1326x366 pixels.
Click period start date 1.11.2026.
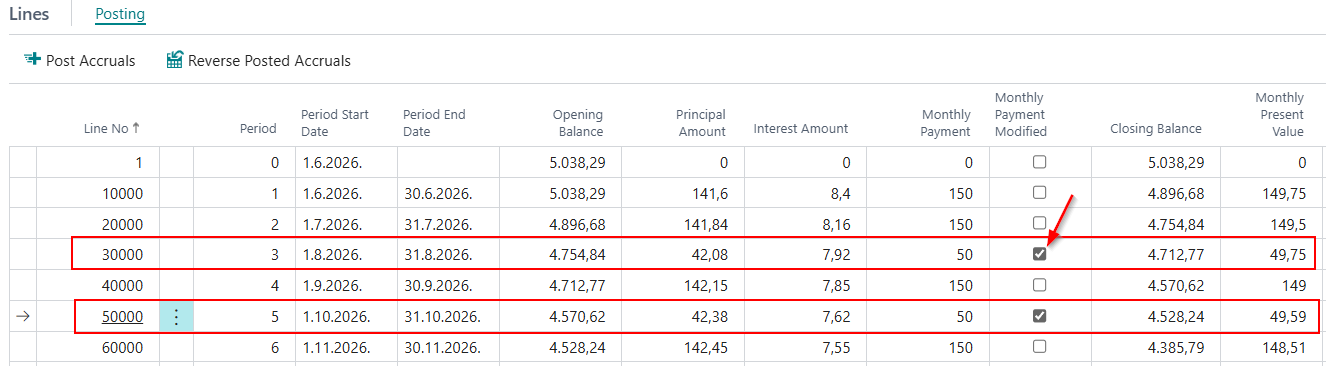coord(336,348)
